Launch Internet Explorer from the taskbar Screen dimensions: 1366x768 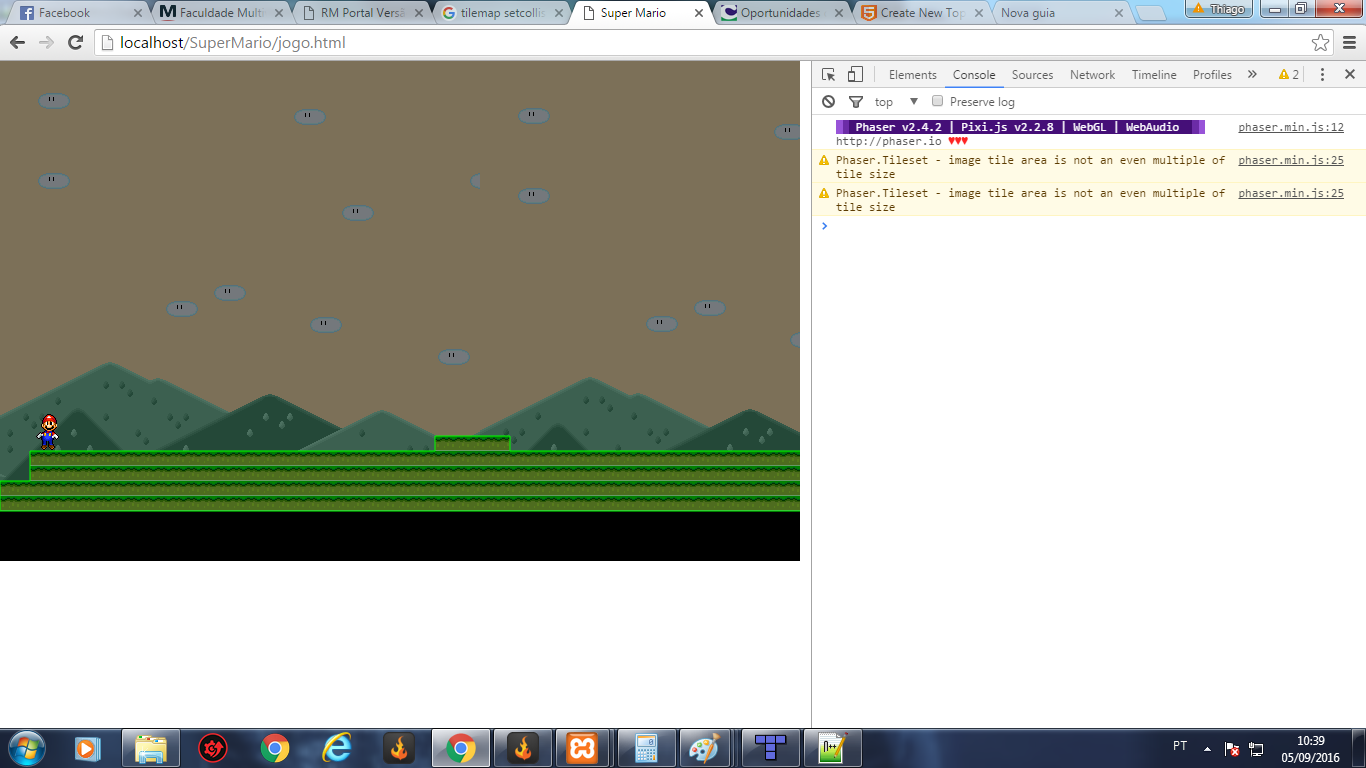[x=337, y=747]
